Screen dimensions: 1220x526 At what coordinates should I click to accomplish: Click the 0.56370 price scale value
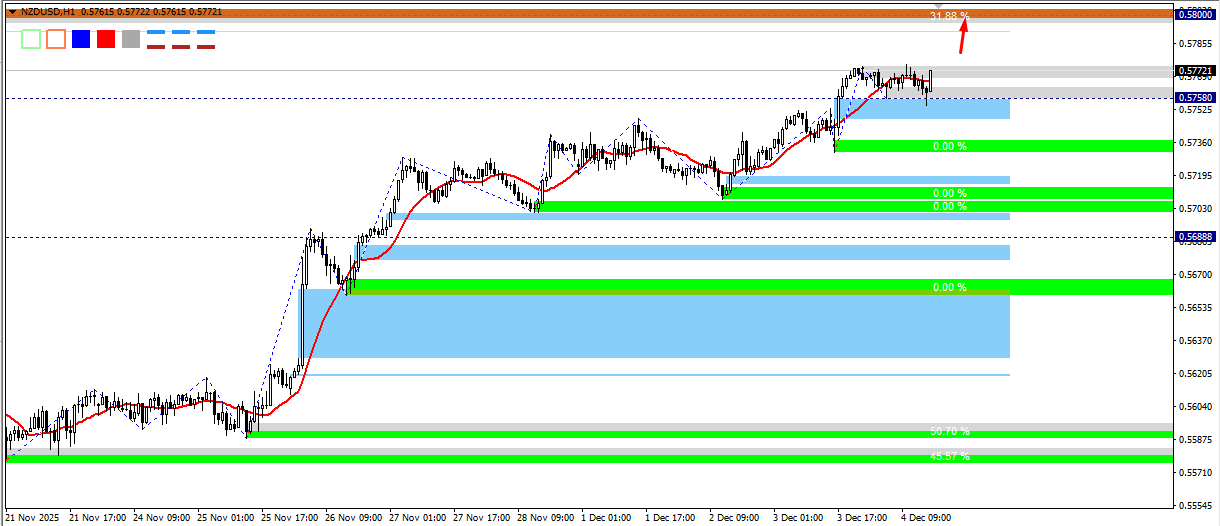point(1196,341)
